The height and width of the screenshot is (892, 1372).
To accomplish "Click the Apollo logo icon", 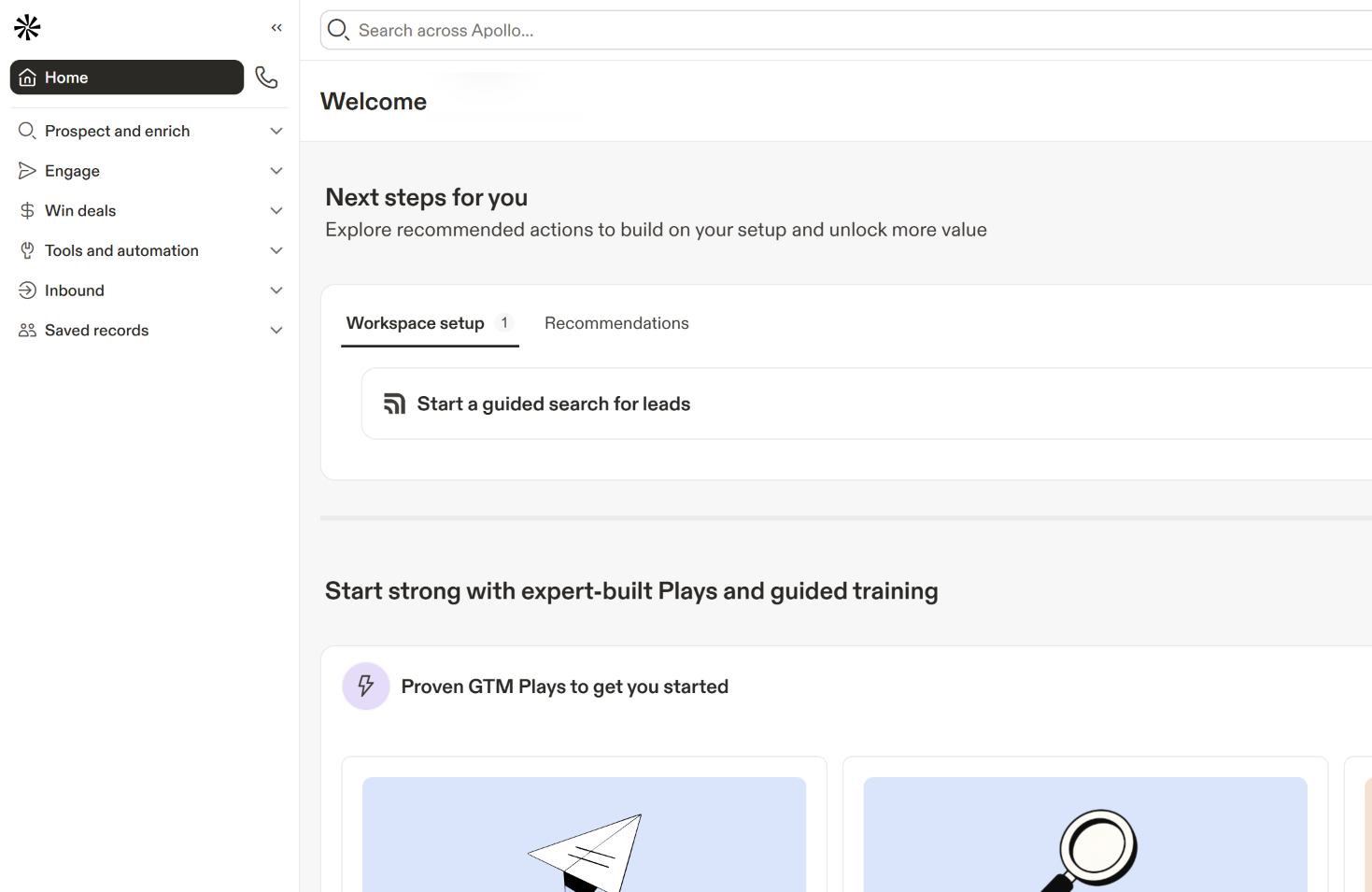I will [x=28, y=28].
